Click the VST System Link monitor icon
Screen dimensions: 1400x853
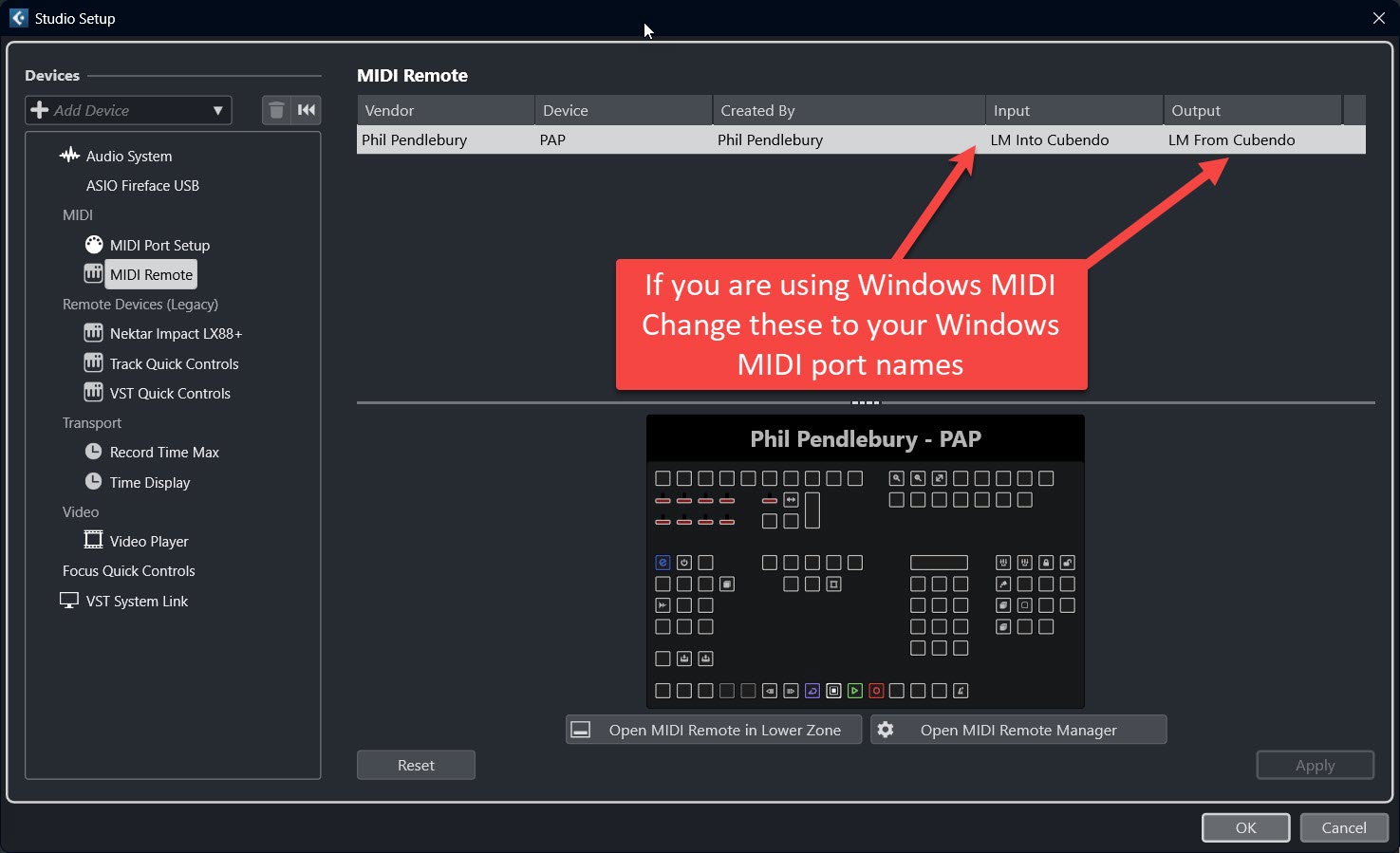[x=69, y=601]
